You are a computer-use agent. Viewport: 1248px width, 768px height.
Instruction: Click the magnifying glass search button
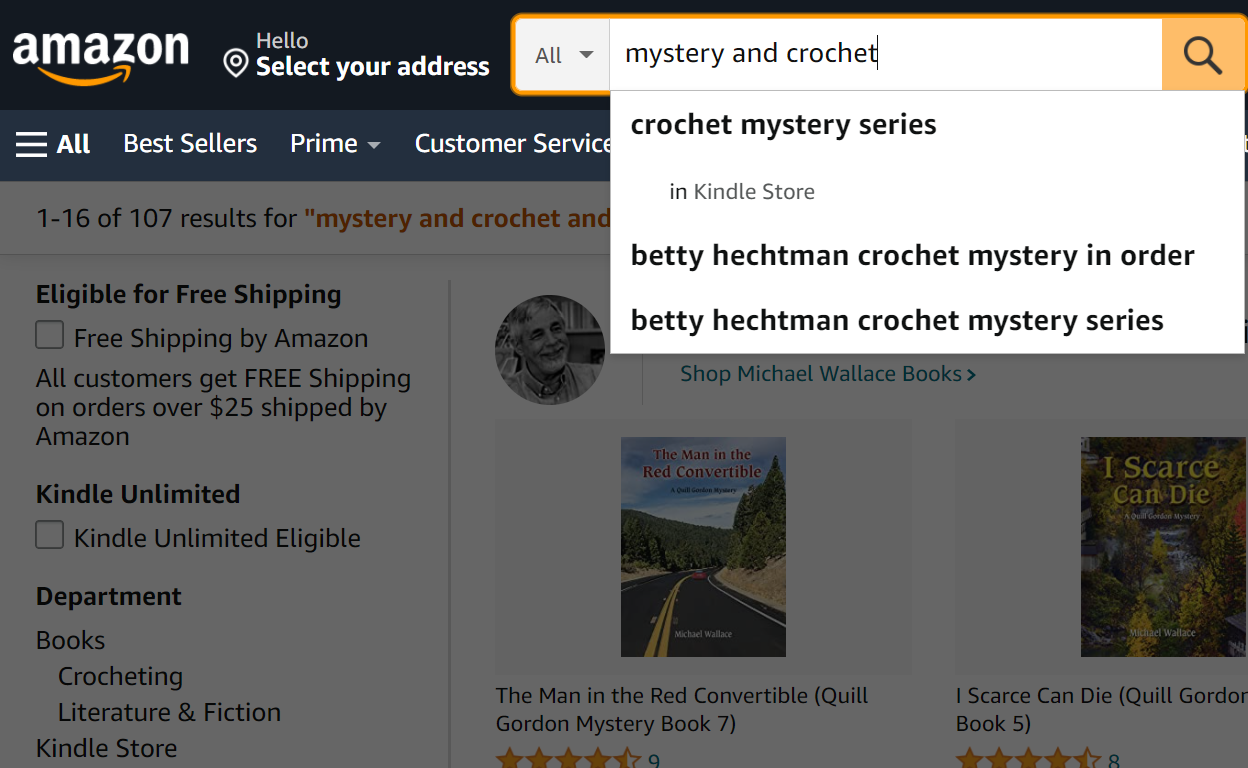point(1203,55)
